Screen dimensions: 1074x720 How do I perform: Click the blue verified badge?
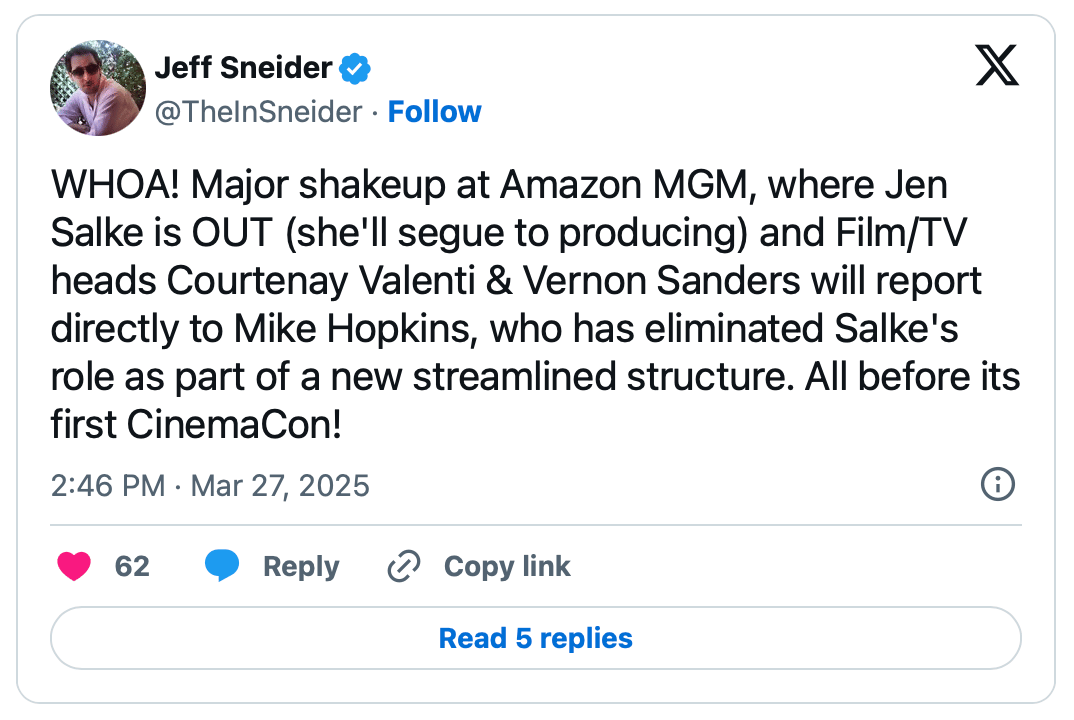(x=356, y=69)
